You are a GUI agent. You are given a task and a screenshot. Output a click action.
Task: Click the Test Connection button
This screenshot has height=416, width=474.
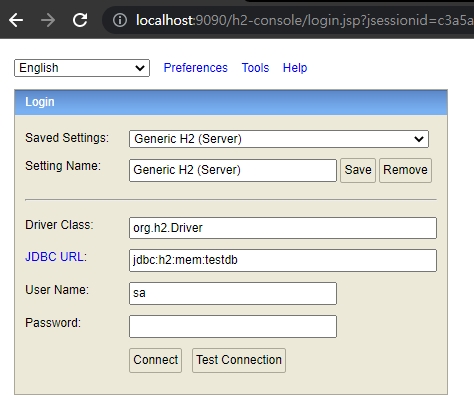239,360
